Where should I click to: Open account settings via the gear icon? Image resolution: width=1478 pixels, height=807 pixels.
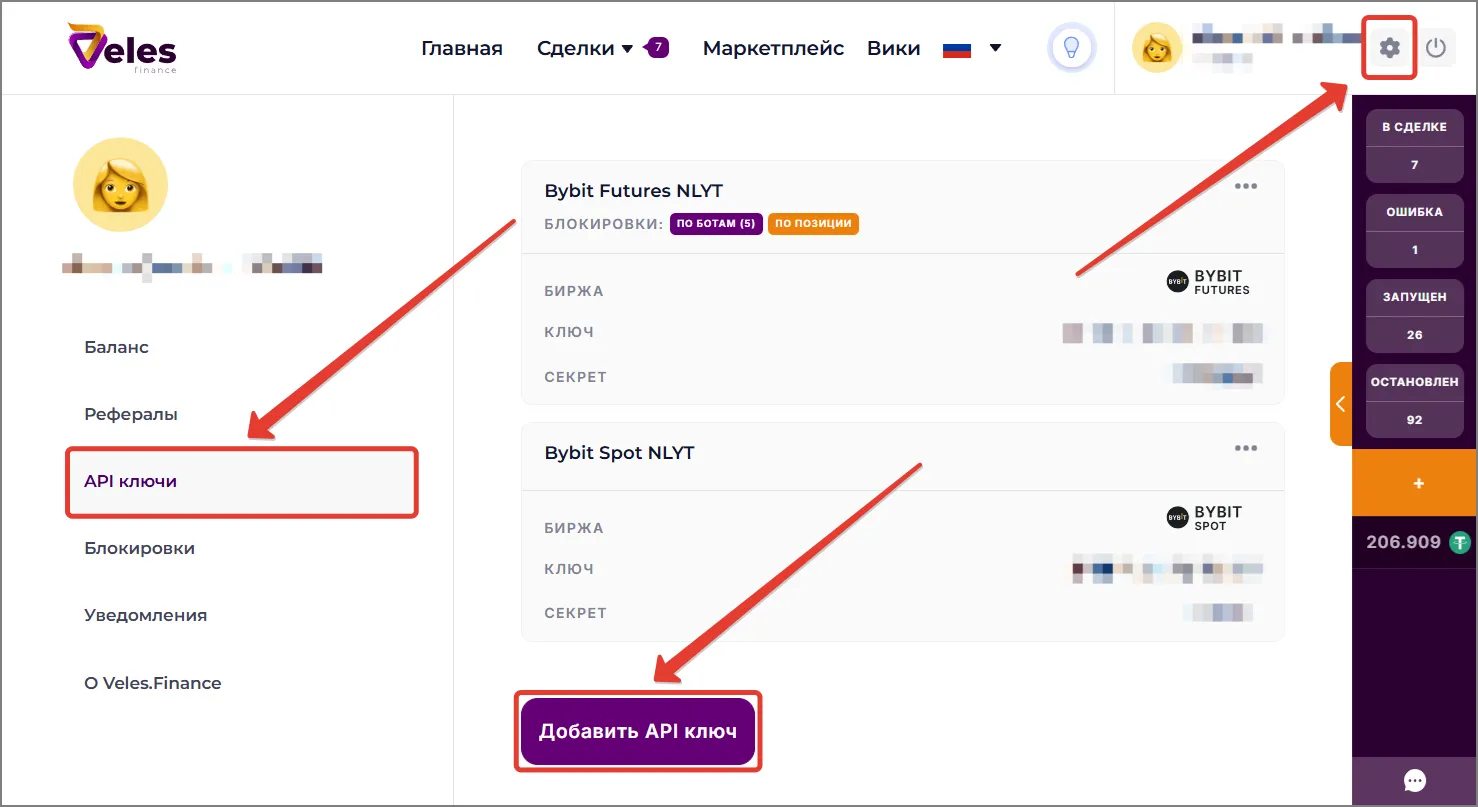[x=1389, y=47]
